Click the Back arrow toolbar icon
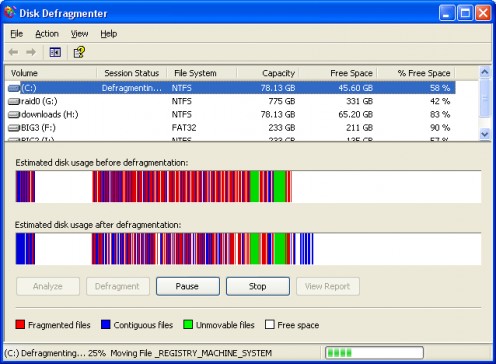Image resolution: width=496 pixels, height=364 pixels. click(13, 52)
